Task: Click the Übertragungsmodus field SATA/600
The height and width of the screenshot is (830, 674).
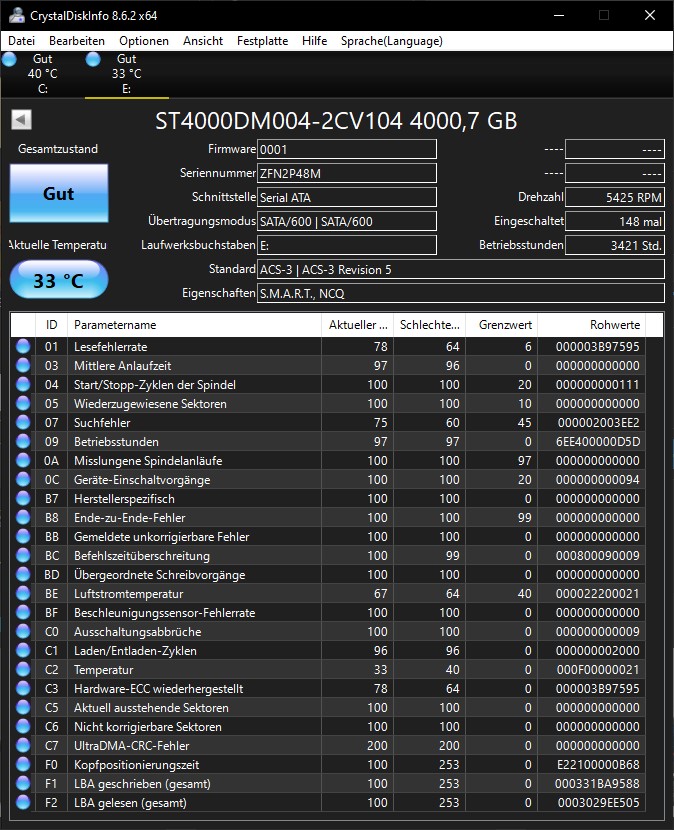Action: (x=347, y=221)
